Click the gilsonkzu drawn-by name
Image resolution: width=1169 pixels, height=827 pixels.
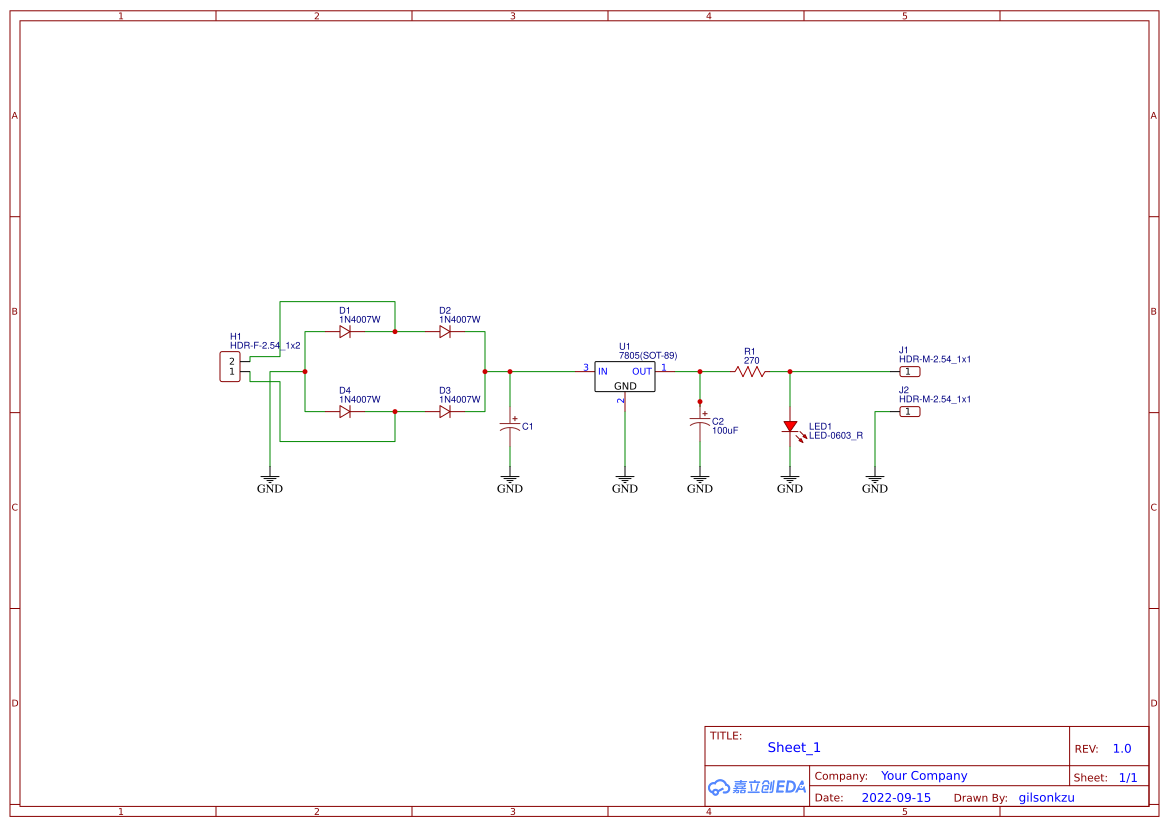tap(1046, 797)
